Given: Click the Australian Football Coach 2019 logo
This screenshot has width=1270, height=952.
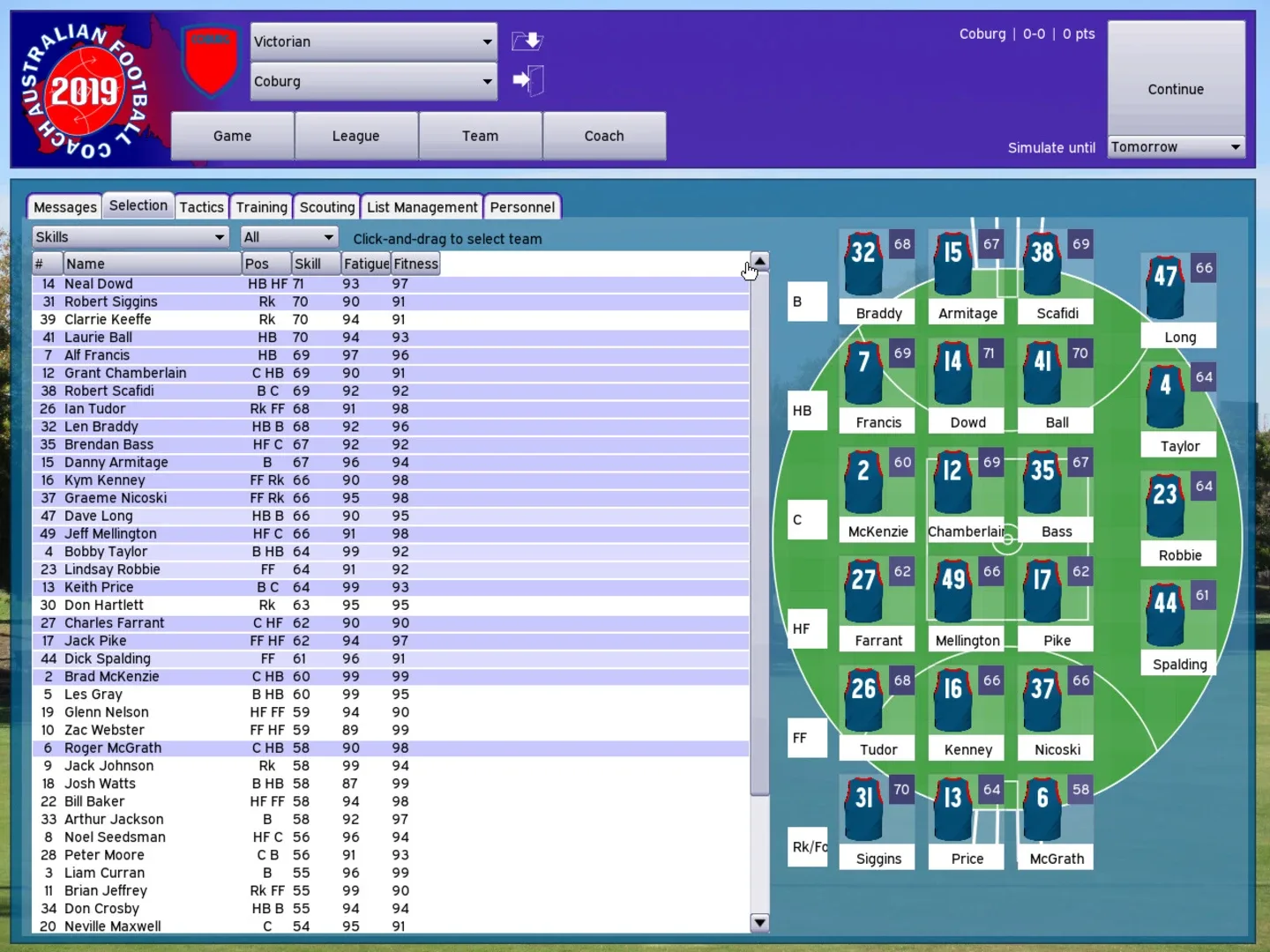Looking at the screenshot, I should pos(86,91).
